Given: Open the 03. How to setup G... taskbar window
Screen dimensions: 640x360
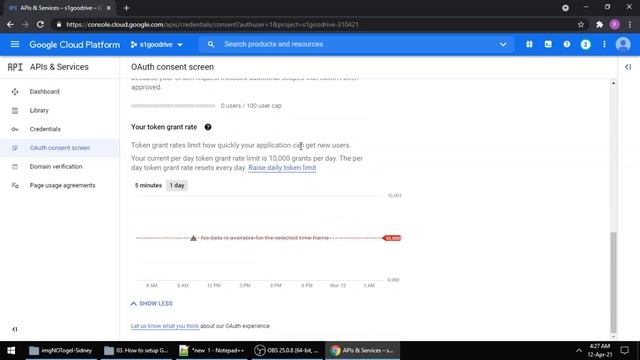Looking at the screenshot, I should (136, 350).
